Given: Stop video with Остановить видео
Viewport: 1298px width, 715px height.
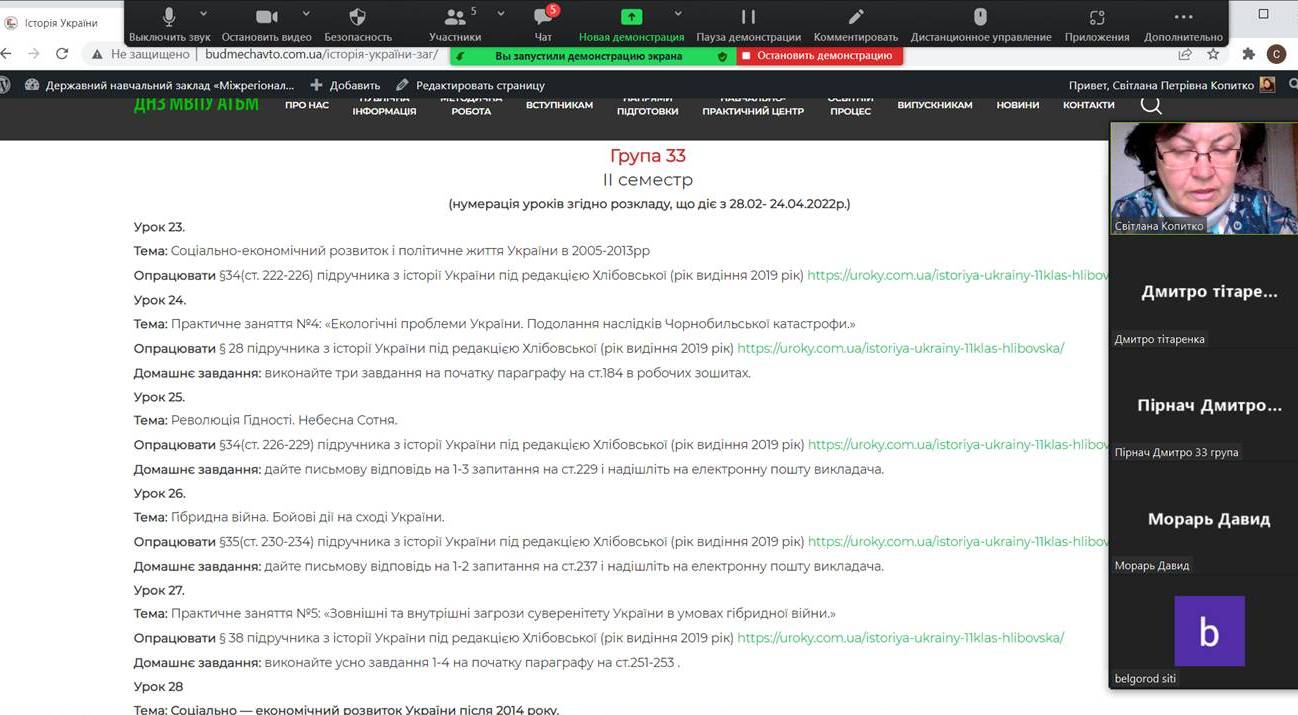Looking at the screenshot, I should 266,24.
